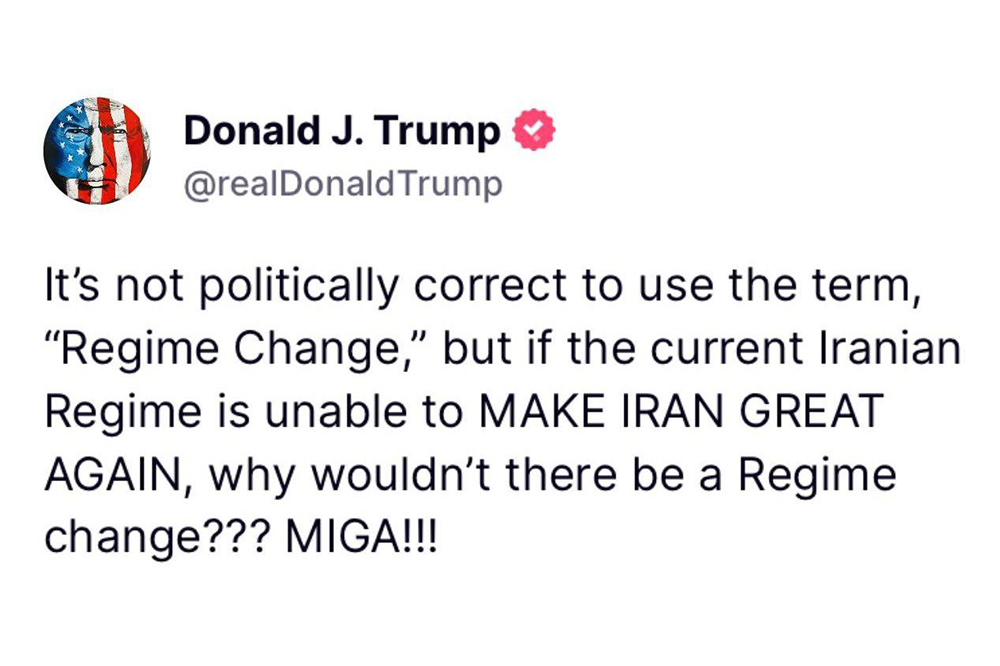Click the word "MIGA!!!" in the post
The image size is (1000, 666).
[x=363, y=537]
